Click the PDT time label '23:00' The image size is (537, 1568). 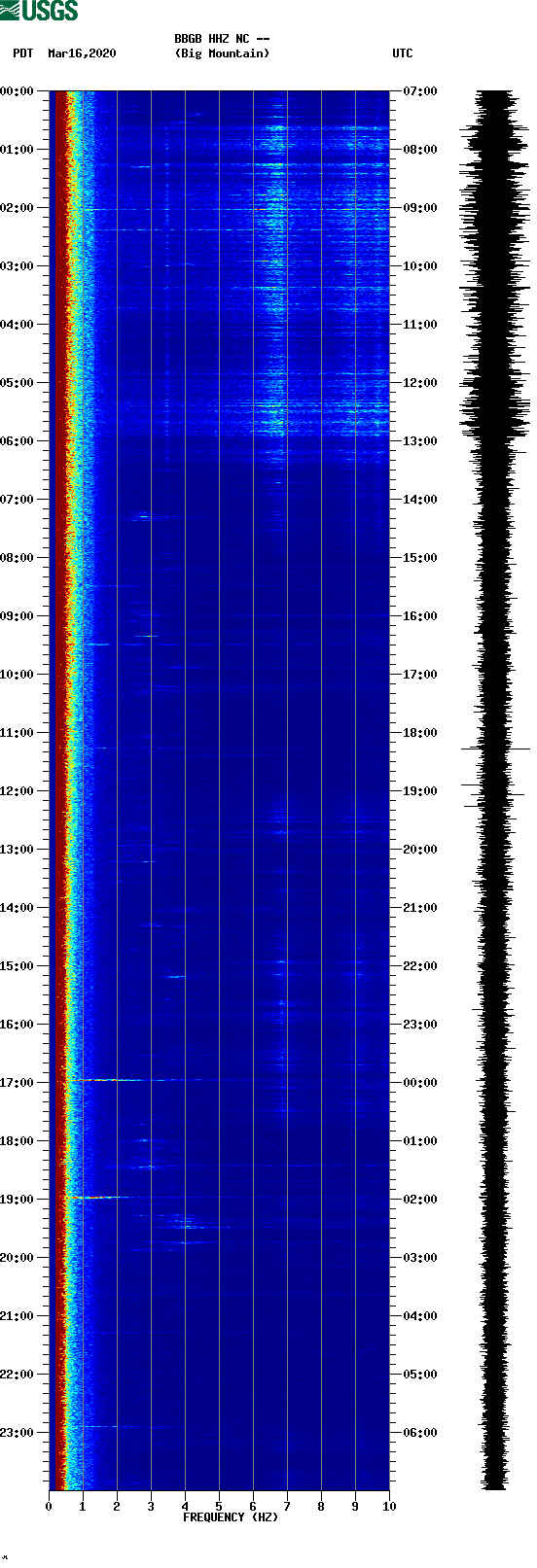point(18,1433)
